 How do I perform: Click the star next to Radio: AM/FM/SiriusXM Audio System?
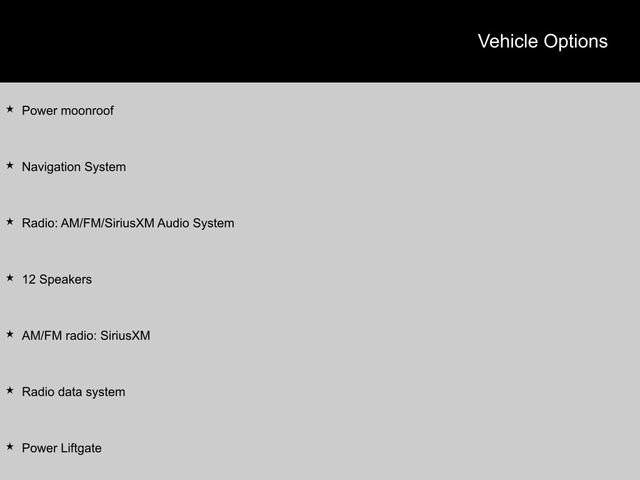(10, 221)
